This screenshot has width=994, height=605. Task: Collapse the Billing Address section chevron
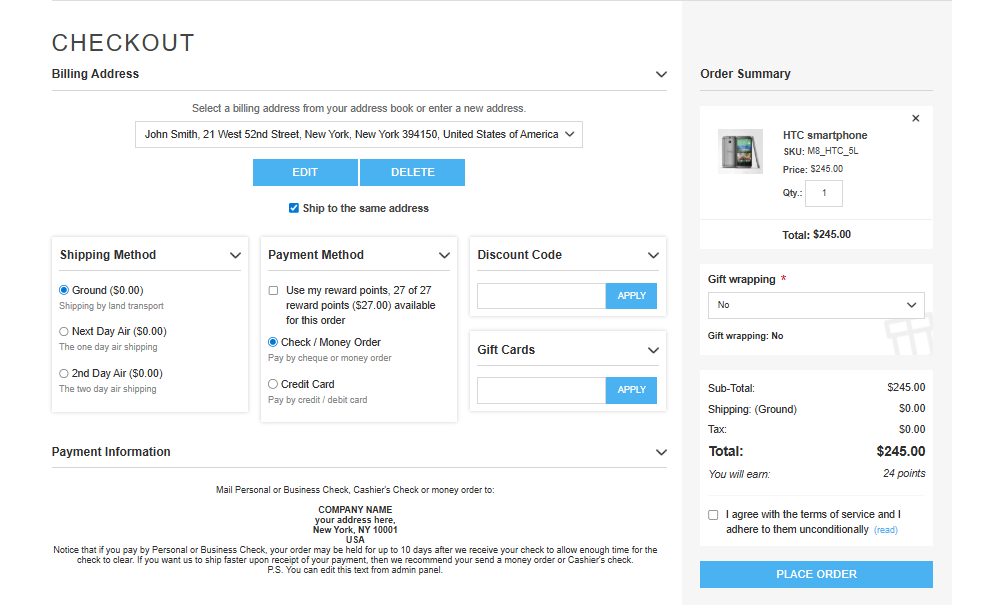point(661,75)
